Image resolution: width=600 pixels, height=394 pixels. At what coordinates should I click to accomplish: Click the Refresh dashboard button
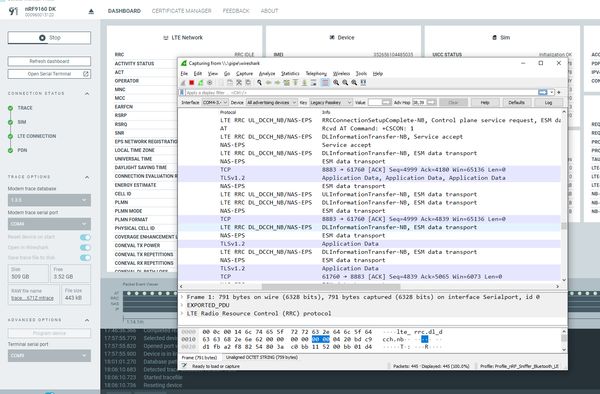(x=49, y=61)
